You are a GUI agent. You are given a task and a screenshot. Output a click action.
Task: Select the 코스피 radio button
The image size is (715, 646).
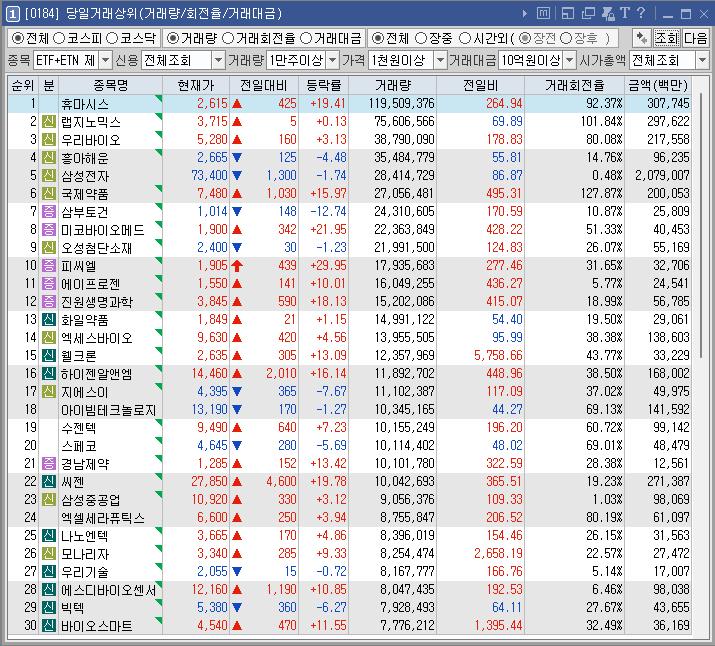click(x=59, y=38)
